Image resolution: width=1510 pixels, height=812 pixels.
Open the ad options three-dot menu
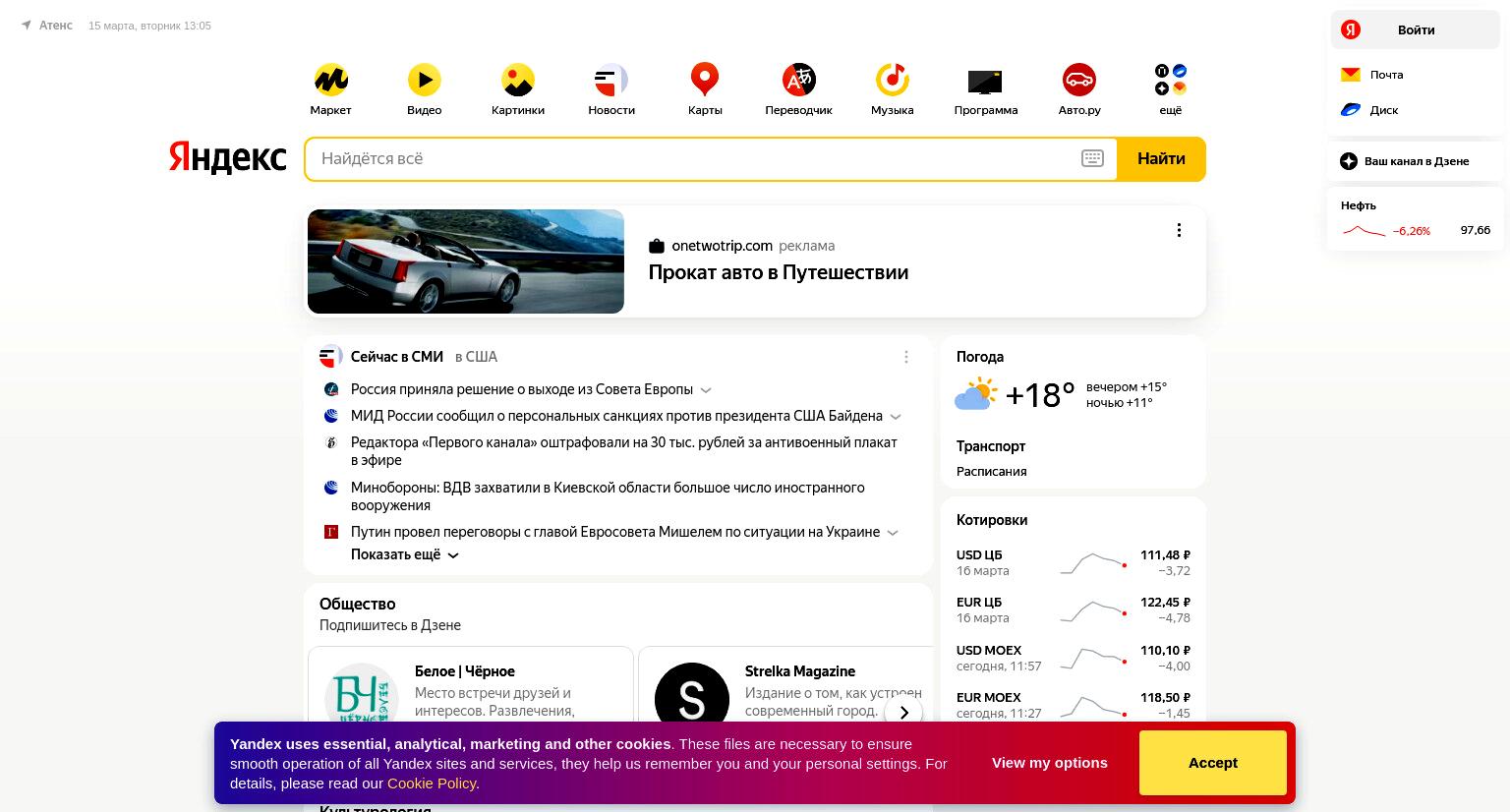[1179, 230]
